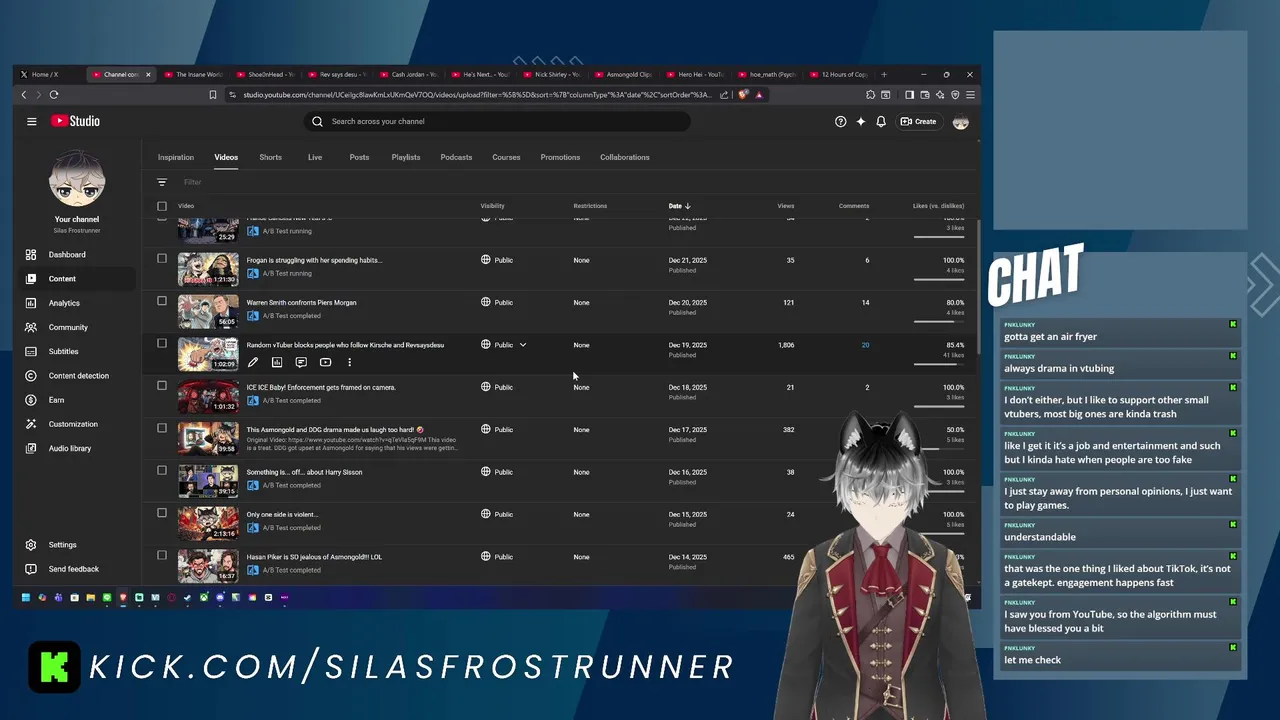Switch to the Playlists tab
The width and height of the screenshot is (1280, 720).
406,157
